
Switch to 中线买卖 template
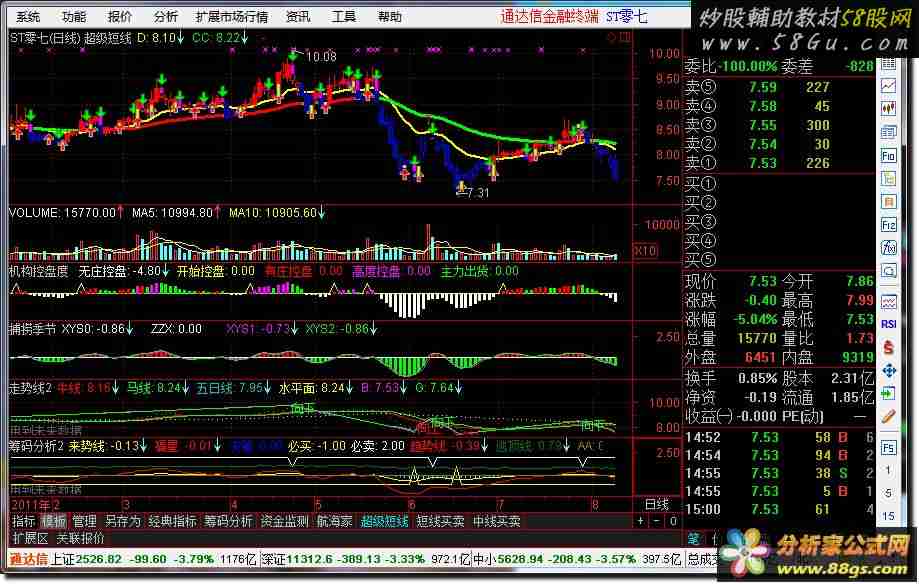496,521
